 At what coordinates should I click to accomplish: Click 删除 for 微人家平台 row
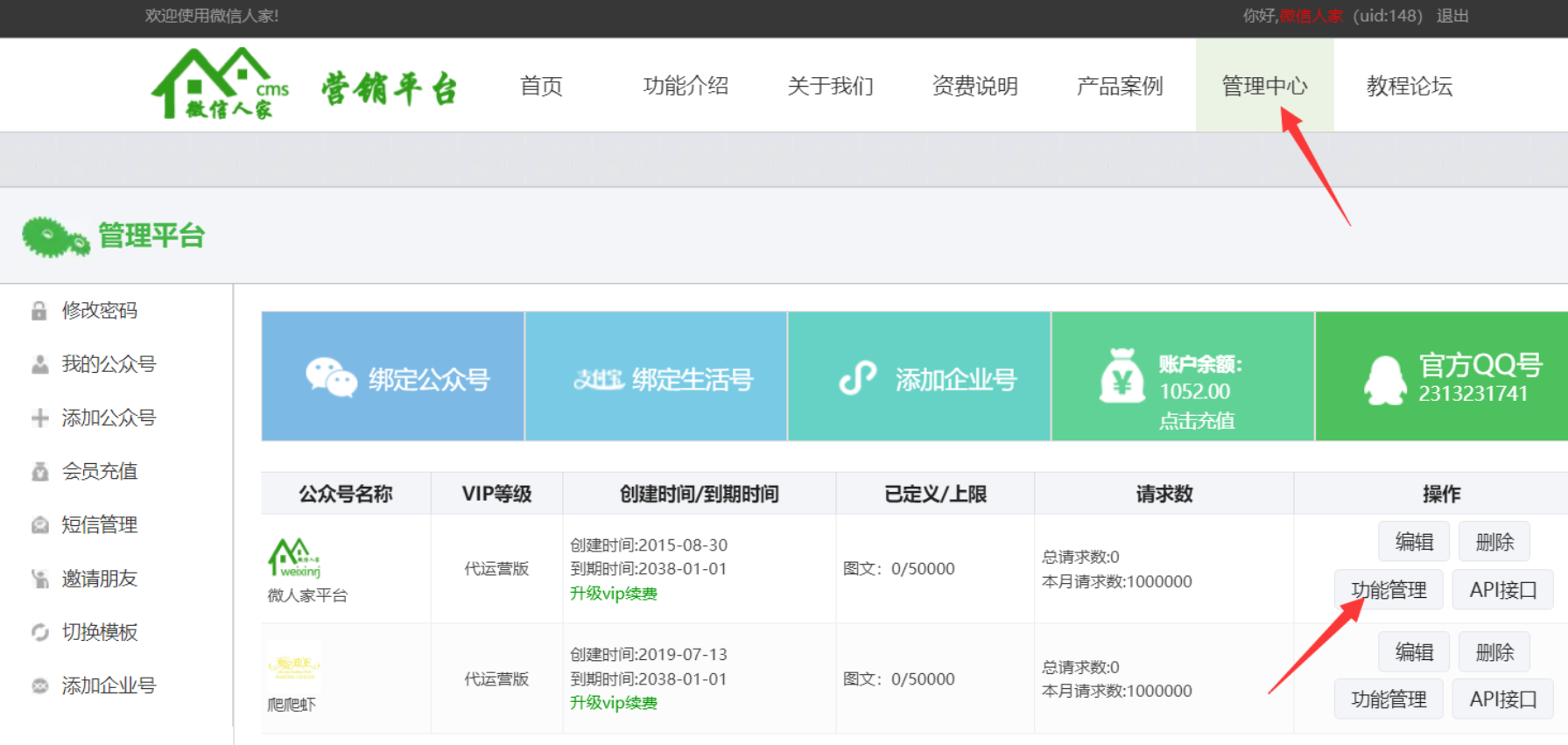coord(1494,542)
